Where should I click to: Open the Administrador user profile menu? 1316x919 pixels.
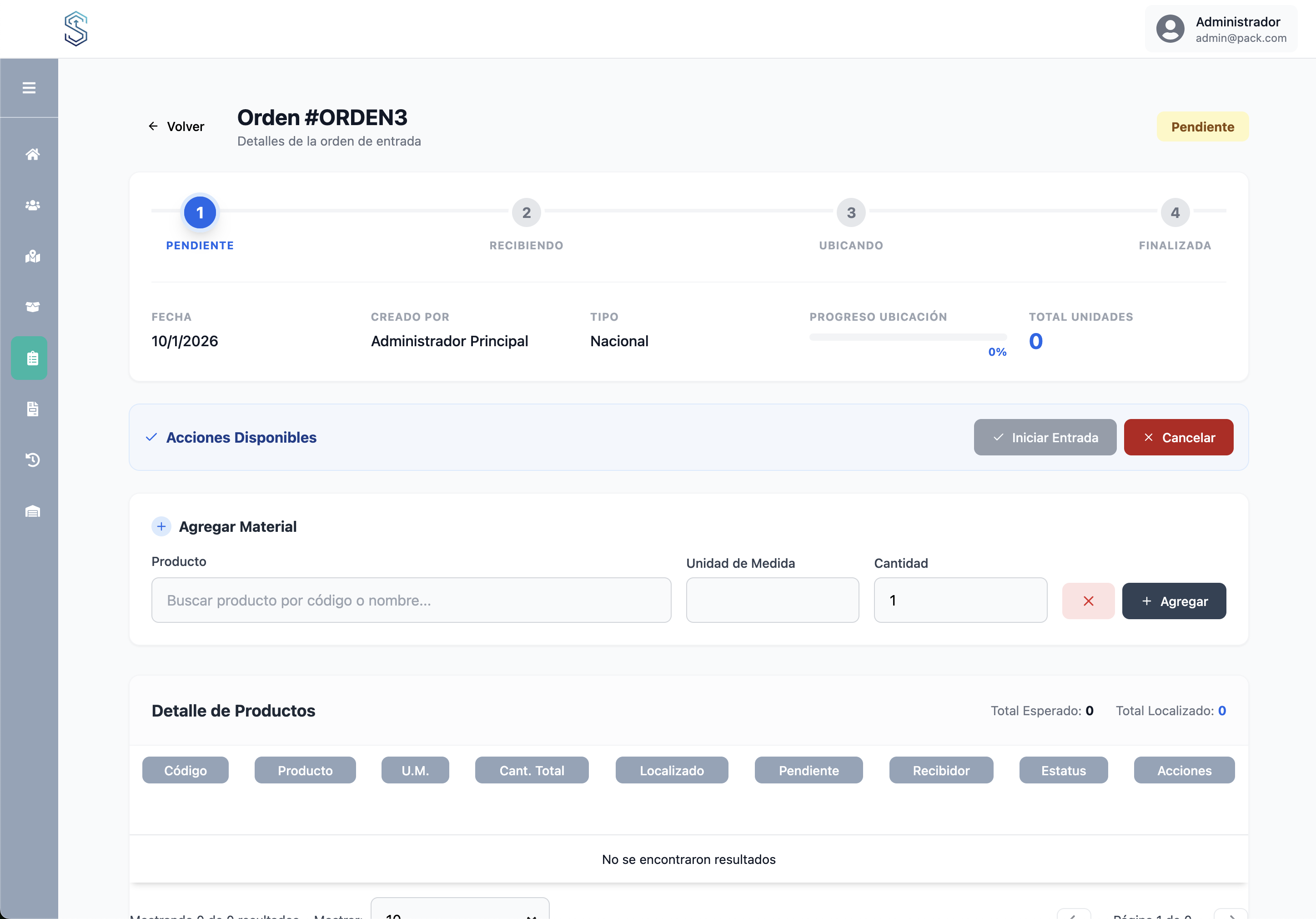[1221, 29]
